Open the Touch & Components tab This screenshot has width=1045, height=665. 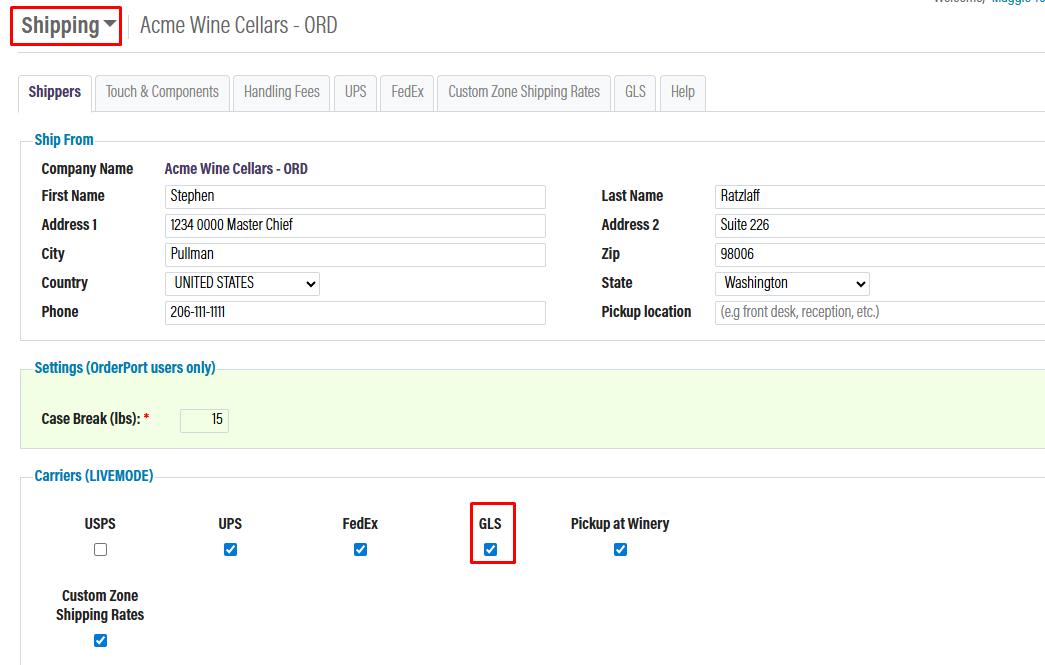tap(162, 93)
